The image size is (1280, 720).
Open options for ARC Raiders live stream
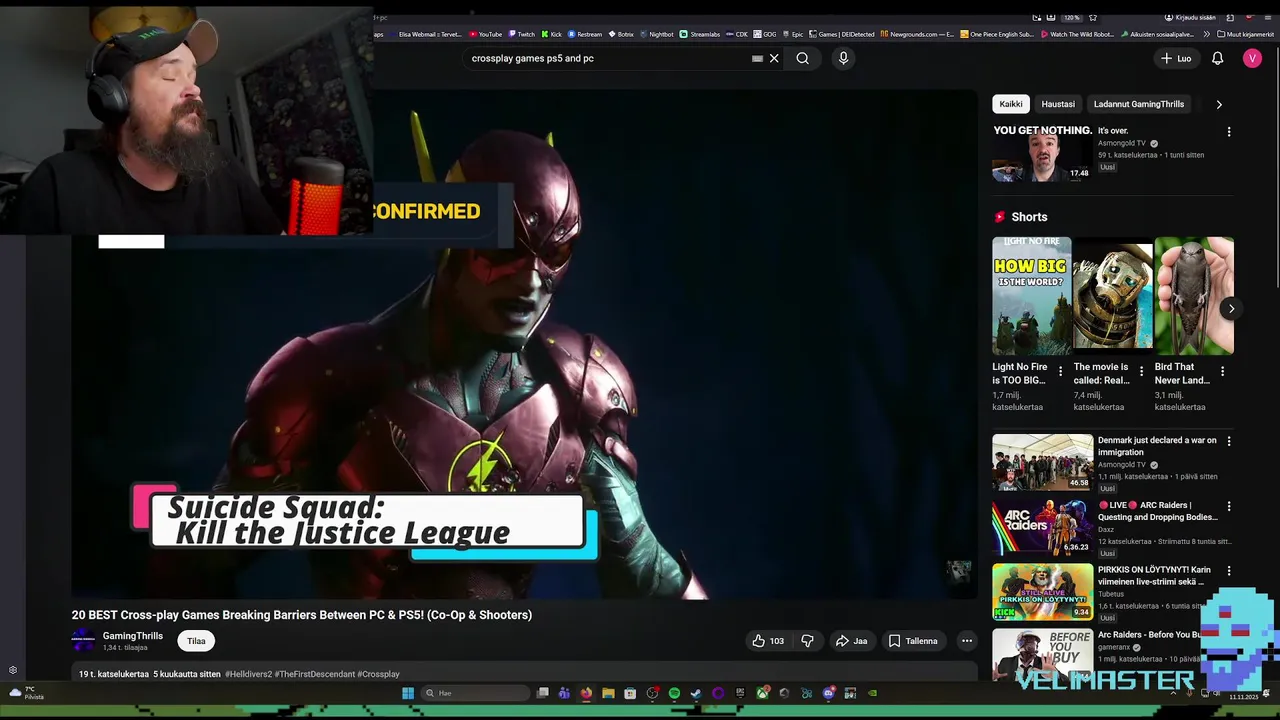click(x=1229, y=506)
